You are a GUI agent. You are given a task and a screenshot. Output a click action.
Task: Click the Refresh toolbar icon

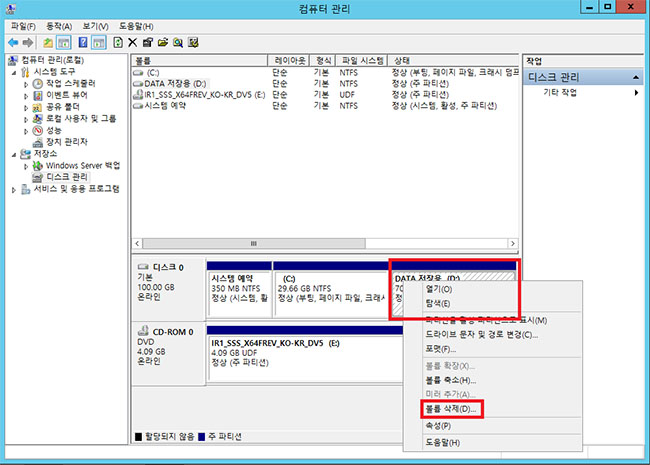[118, 43]
